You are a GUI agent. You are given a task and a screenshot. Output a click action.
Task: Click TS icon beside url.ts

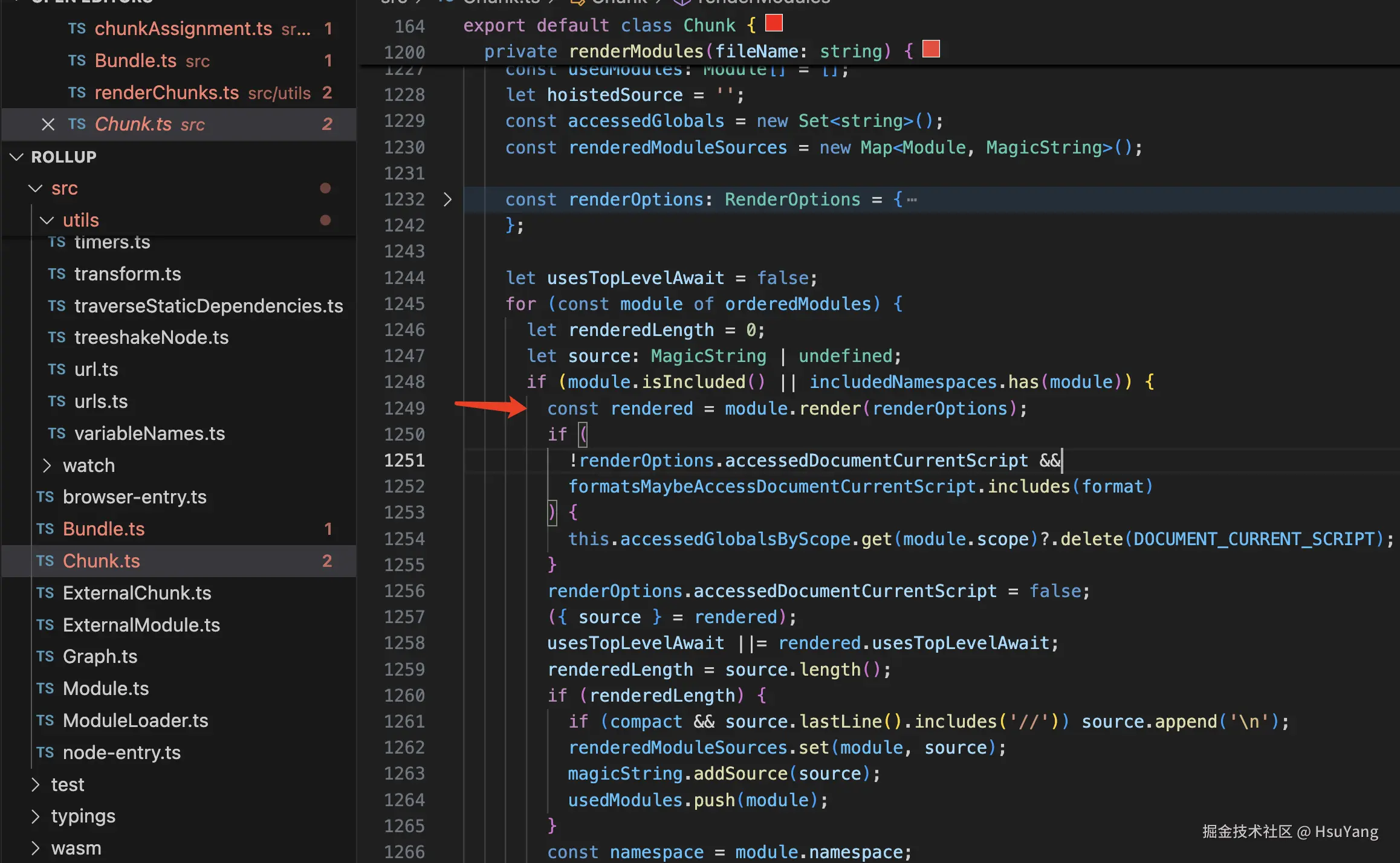coord(57,369)
